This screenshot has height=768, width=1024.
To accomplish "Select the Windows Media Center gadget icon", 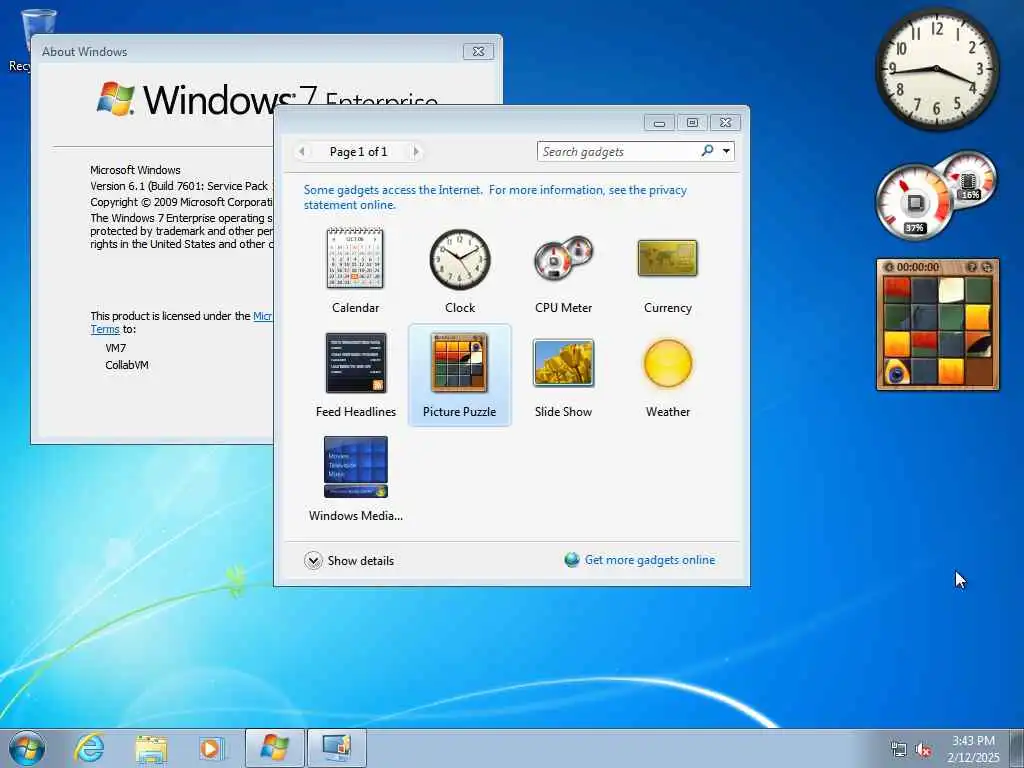I will 356,467.
